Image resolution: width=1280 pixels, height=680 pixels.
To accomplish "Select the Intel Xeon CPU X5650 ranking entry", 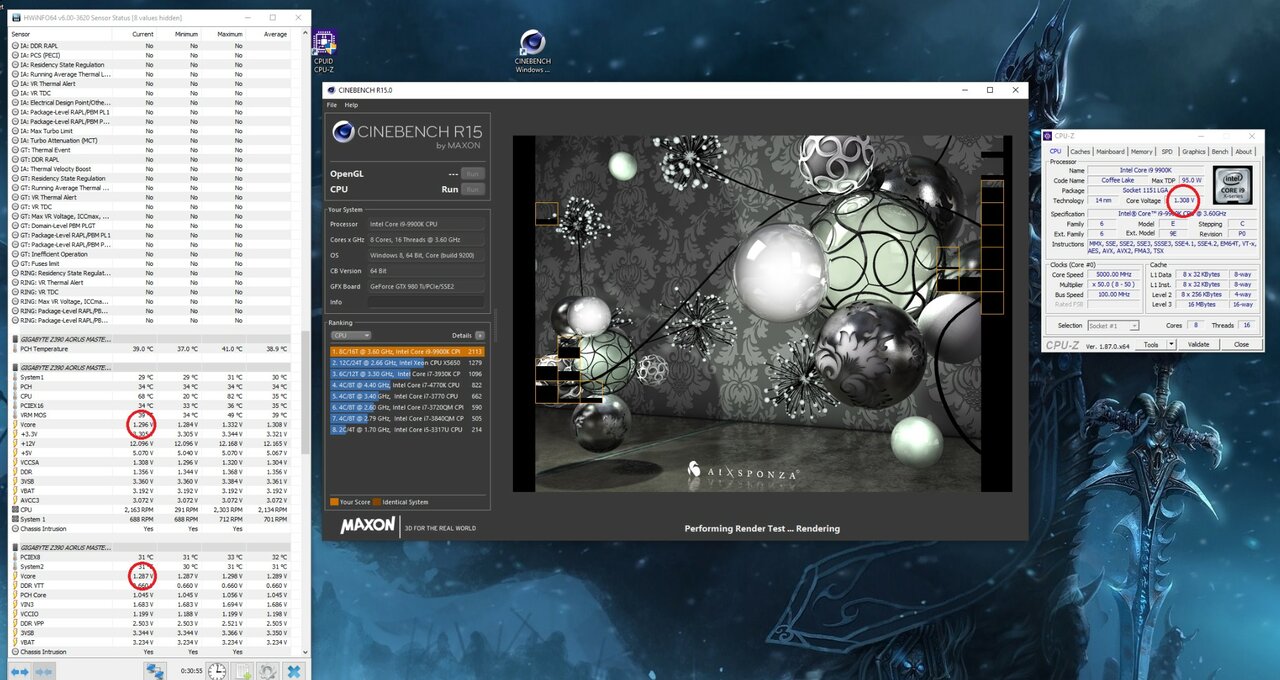I will coord(407,363).
